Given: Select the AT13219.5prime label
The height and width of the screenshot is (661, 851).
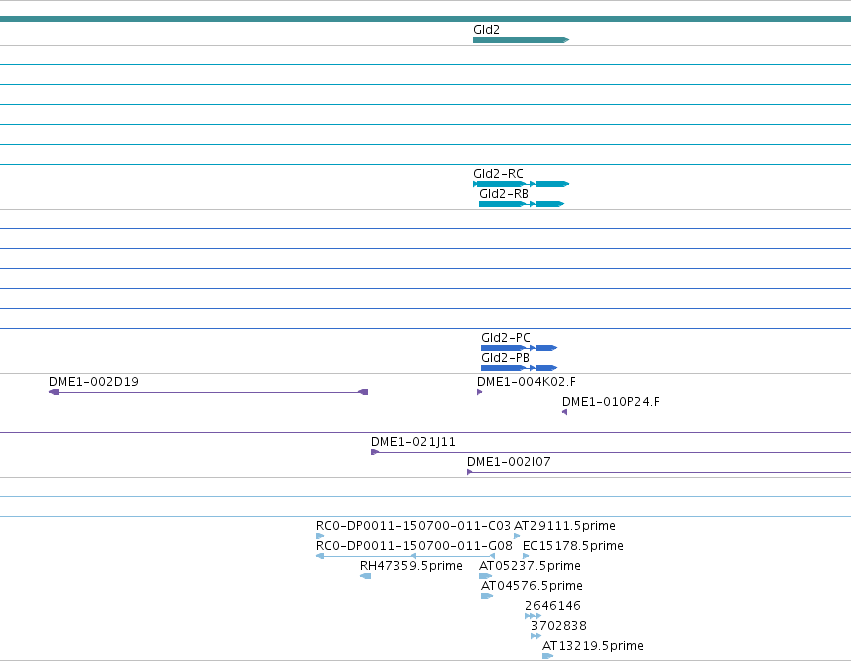Looking at the screenshot, I should tap(593, 646).
